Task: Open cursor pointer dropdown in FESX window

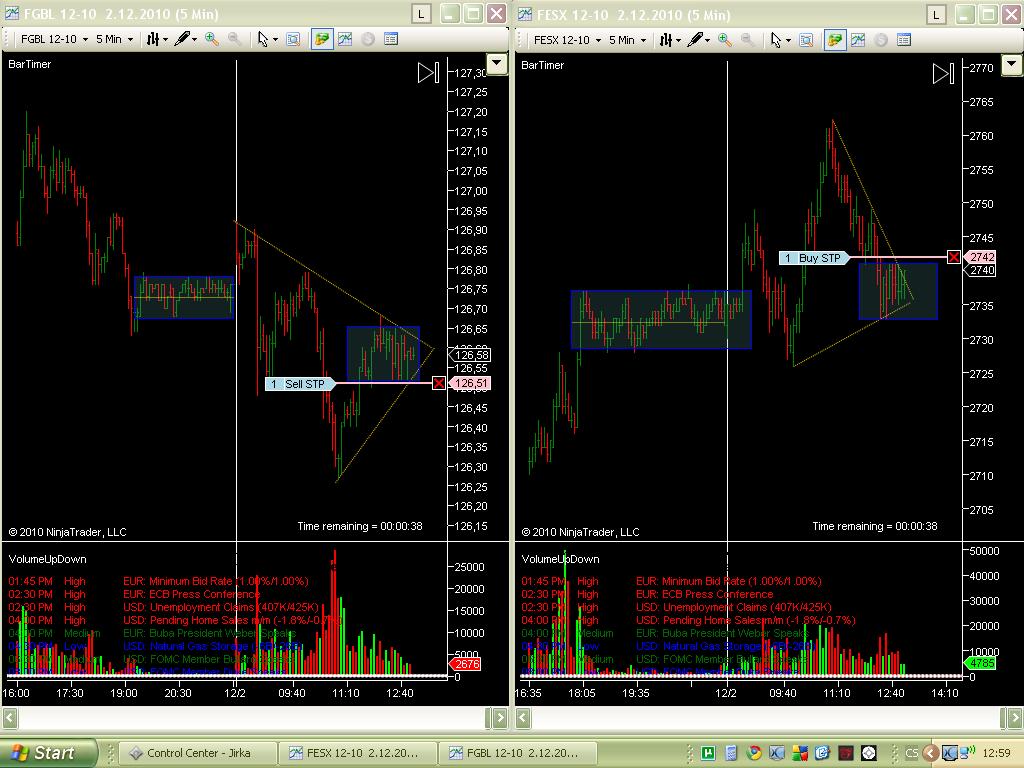Action: point(780,40)
